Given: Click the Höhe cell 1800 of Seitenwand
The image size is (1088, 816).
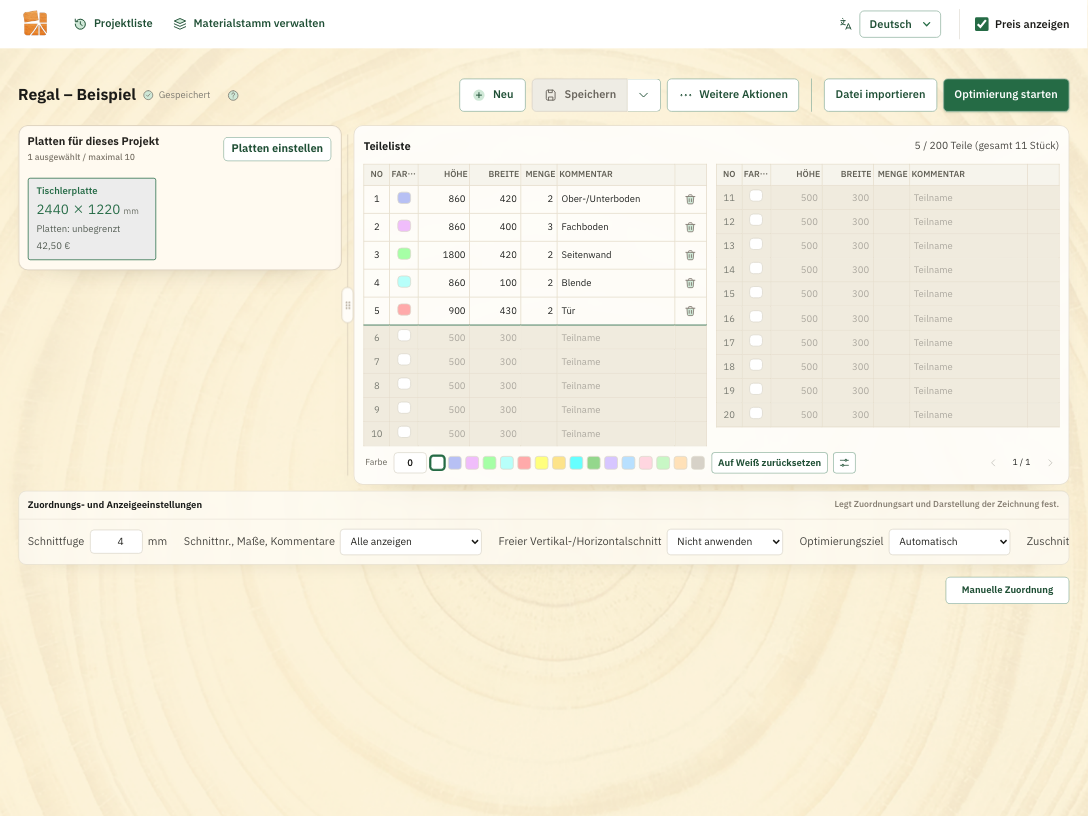Looking at the screenshot, I should (x=443, y=255).
